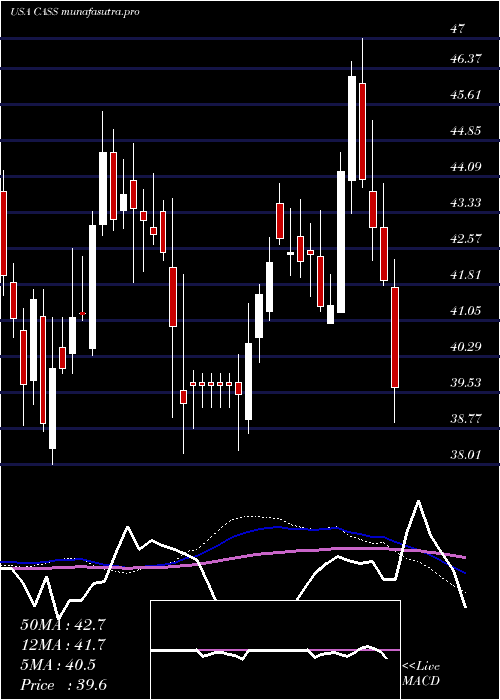The height and width of the screenshot is (700, 500).
Task: Click the 45.61 price axis label
Action: click(466, 95)
